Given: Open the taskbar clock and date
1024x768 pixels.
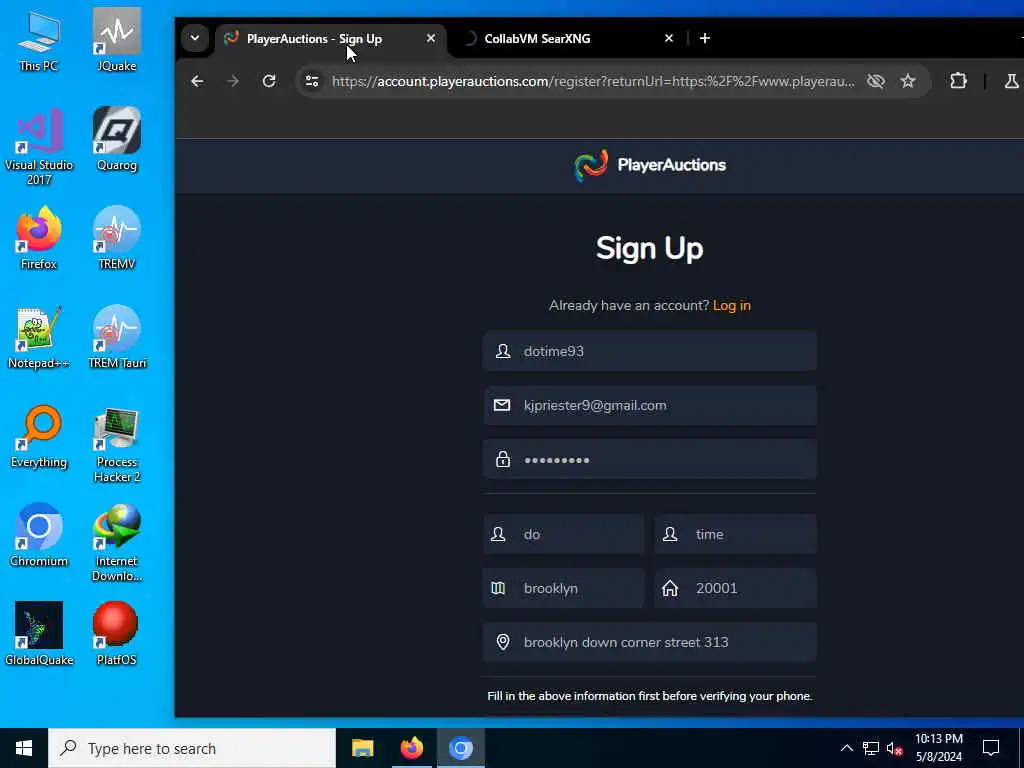Looking at the screenshot, I should (938, 748).
